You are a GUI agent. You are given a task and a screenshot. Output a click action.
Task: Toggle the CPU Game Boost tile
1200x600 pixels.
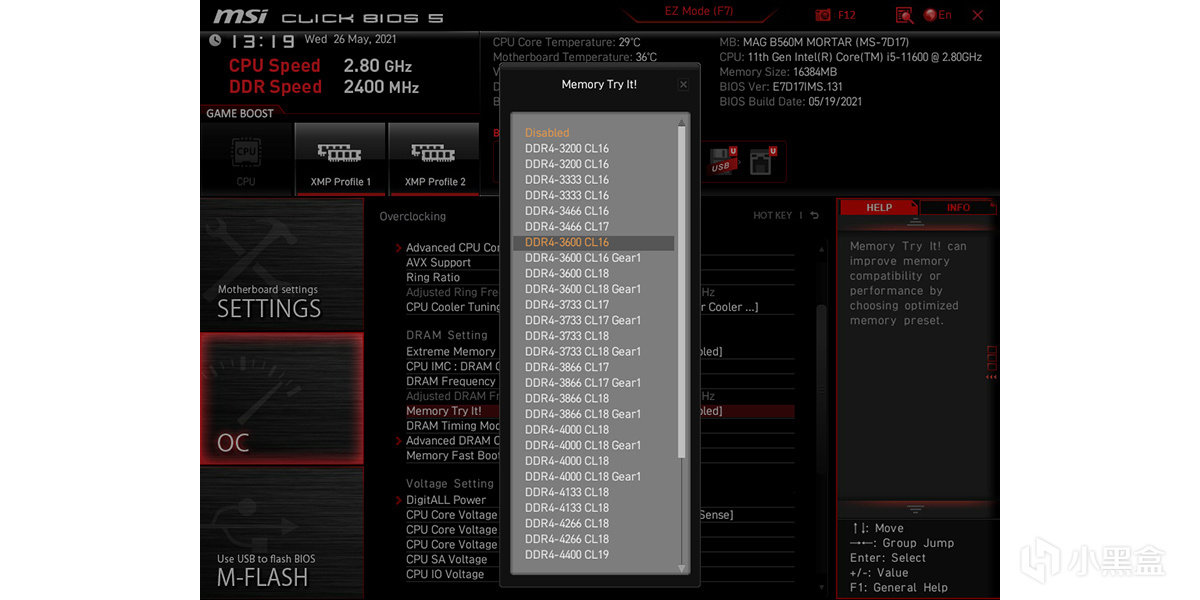click(246, 159)
